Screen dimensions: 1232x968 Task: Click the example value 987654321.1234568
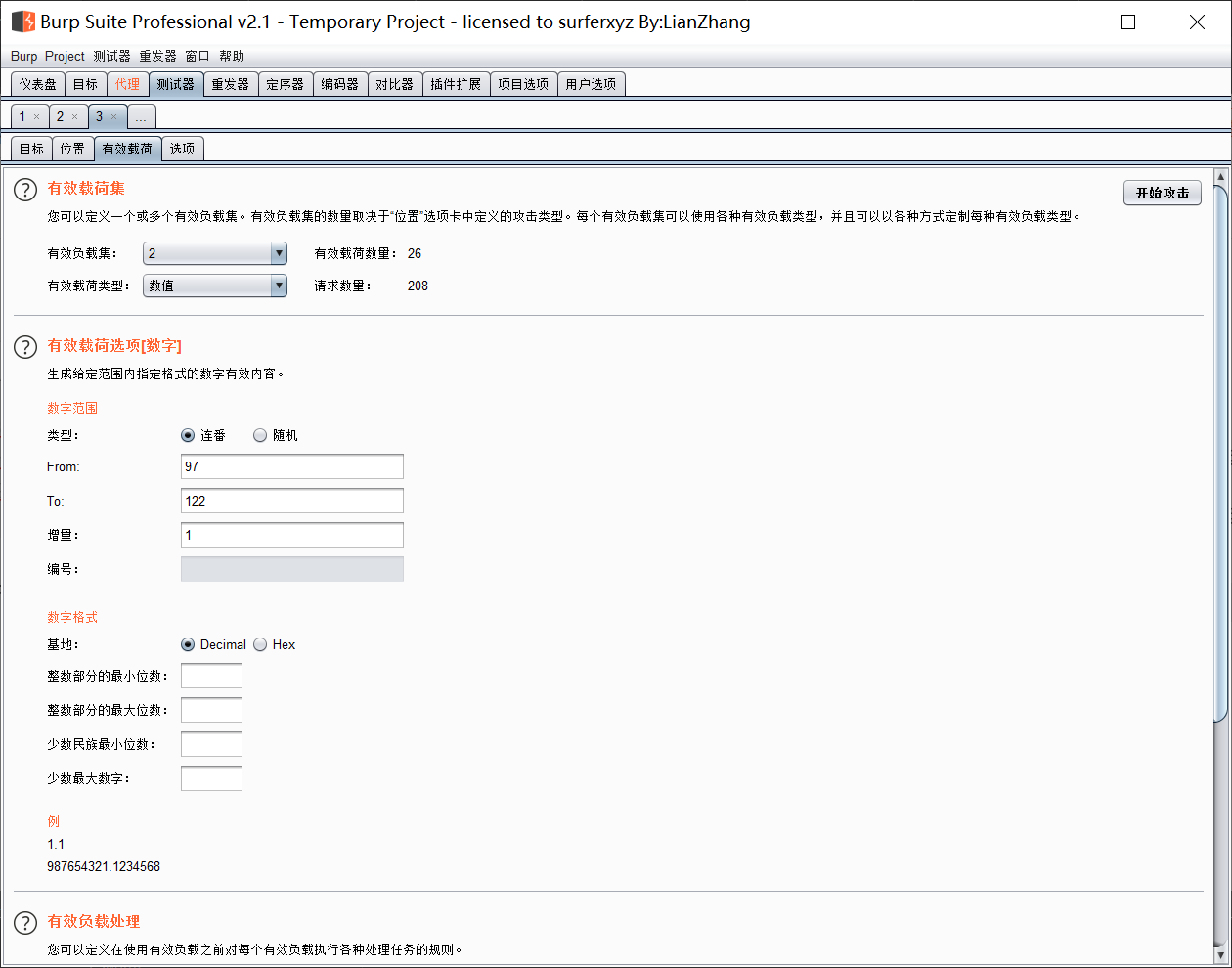point(104,867)
